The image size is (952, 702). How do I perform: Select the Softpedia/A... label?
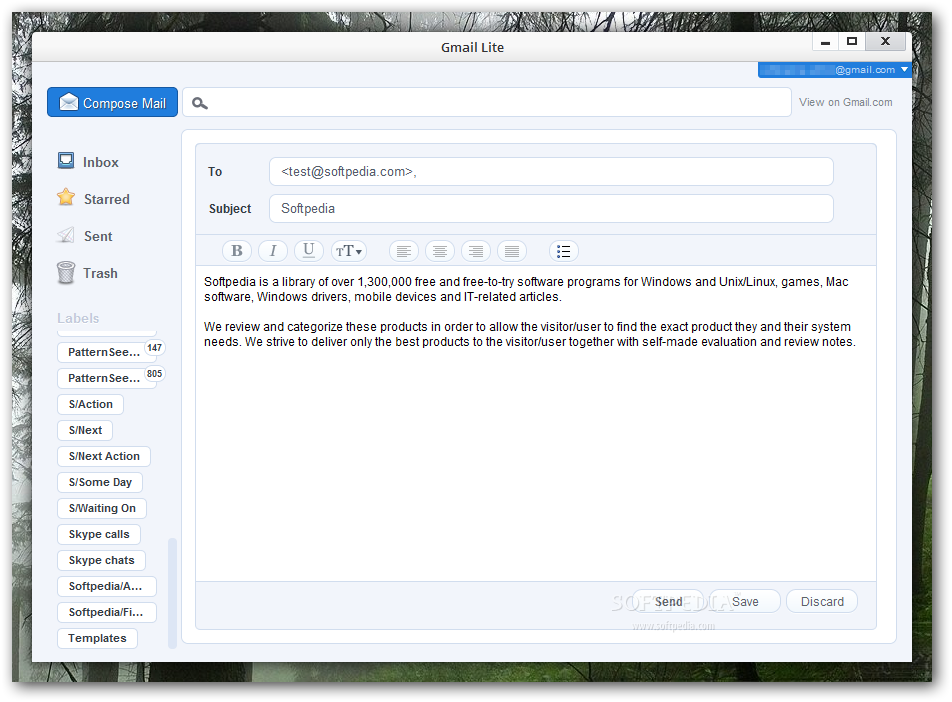[x=107, y=586]
